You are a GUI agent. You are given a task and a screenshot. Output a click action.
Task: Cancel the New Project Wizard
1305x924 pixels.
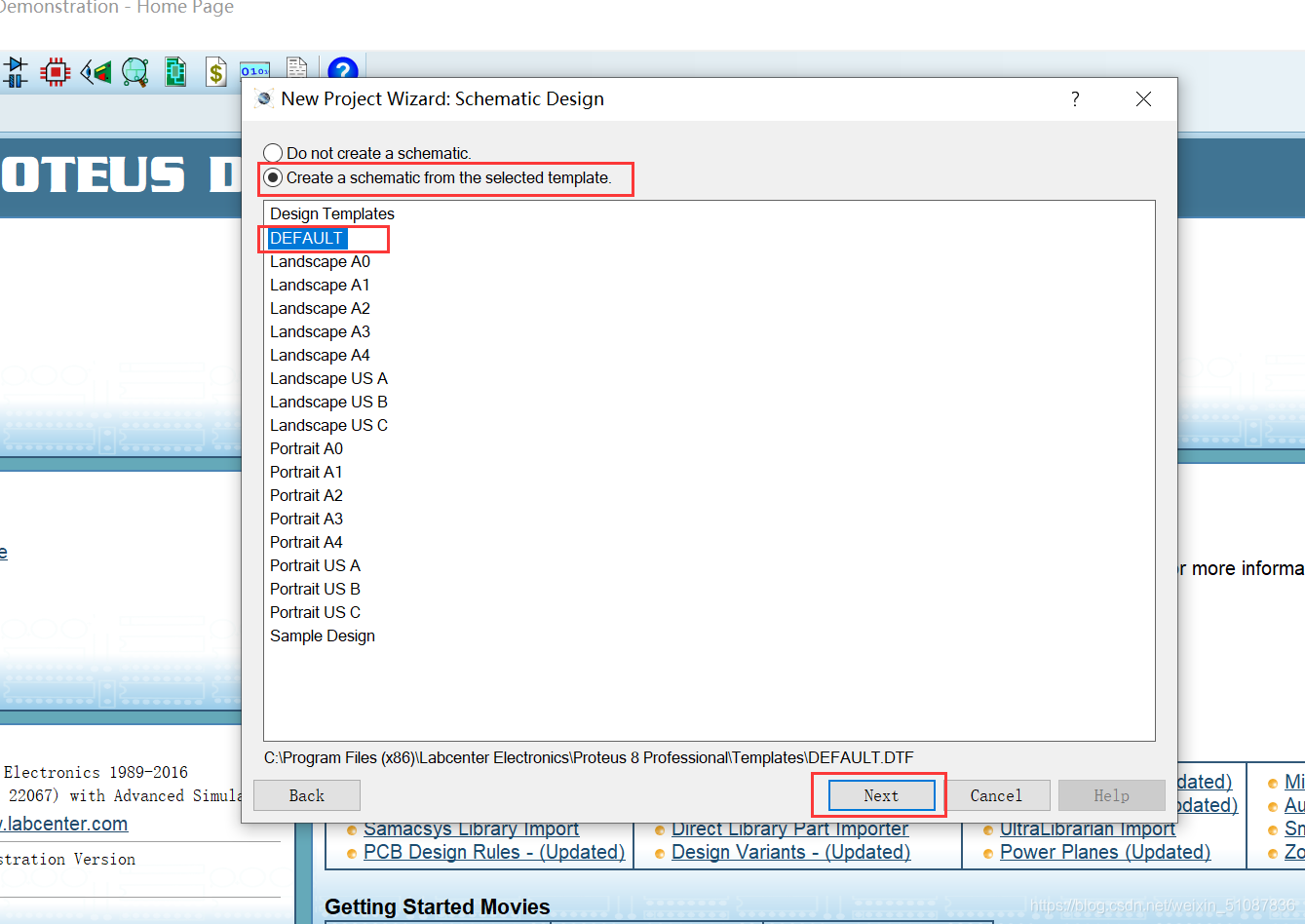[x=996, y=795]
